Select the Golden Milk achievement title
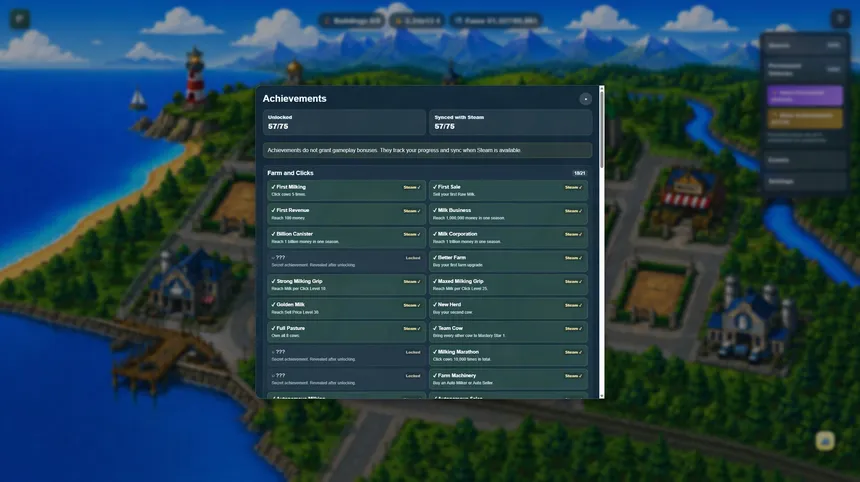 (x=290, y=305)
